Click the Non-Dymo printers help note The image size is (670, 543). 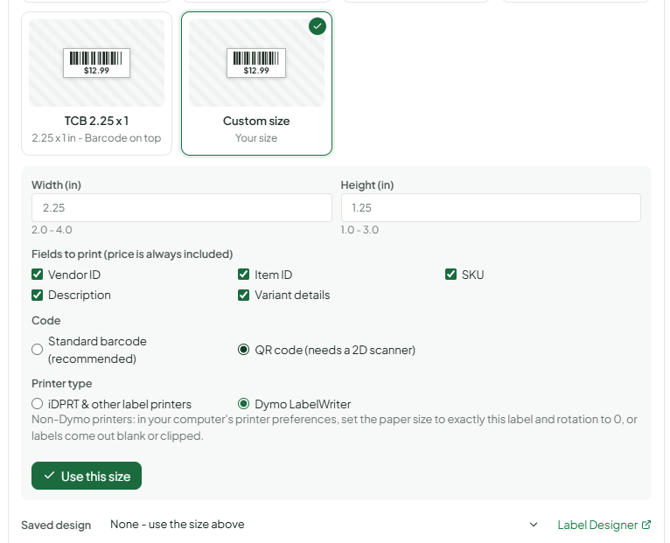tap(334, 428)
